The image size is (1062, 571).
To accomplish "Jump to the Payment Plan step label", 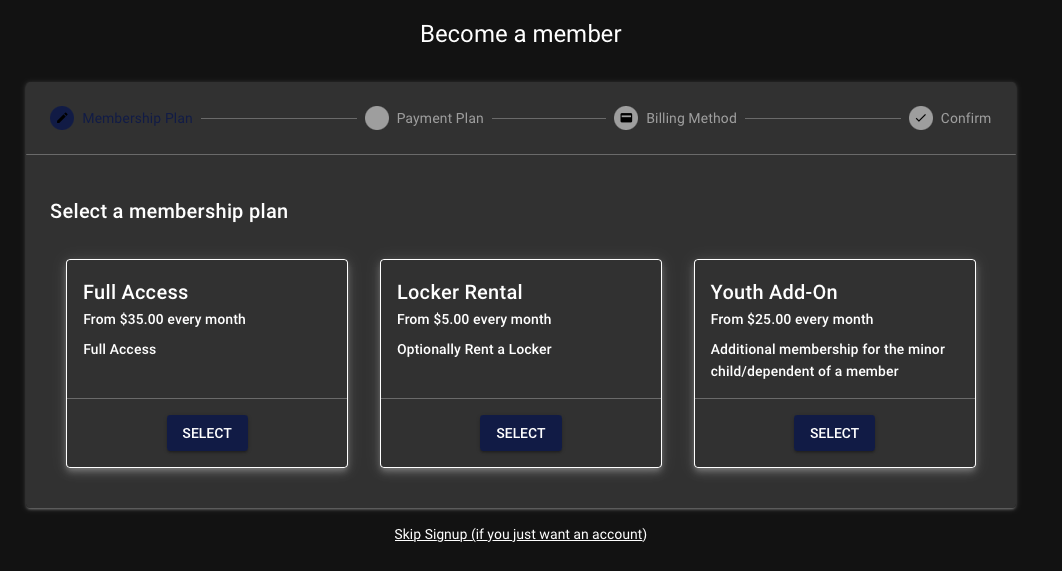I will (440, 118).
